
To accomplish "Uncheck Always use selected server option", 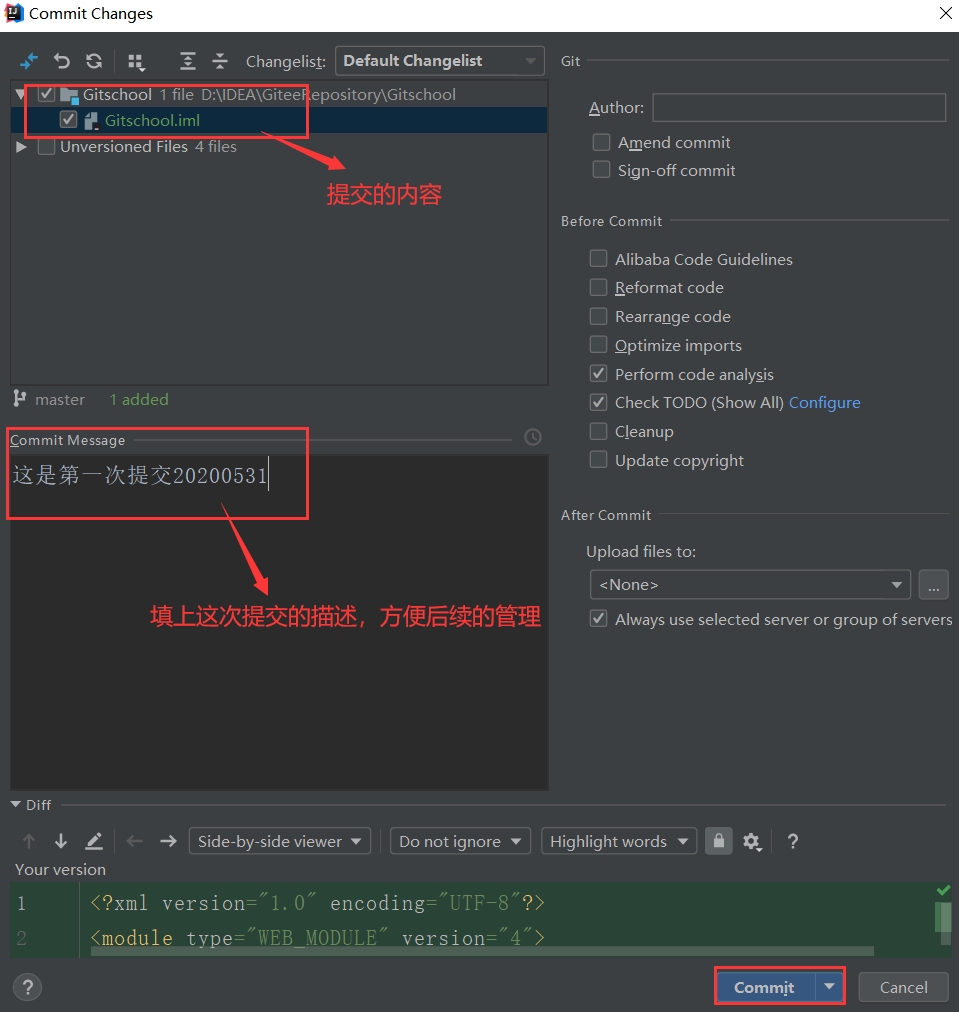I will coord(598,619).
